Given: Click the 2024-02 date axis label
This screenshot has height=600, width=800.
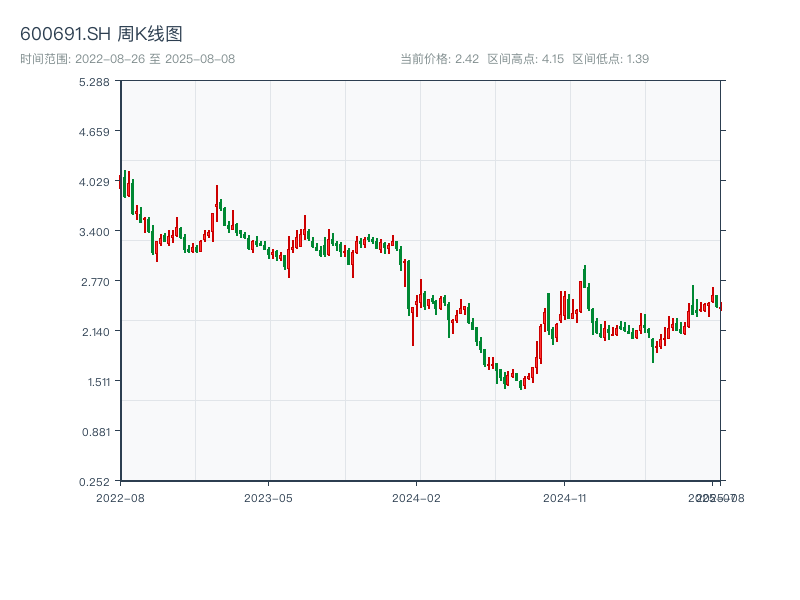Looking at the screenshot, I should [416, 497].
